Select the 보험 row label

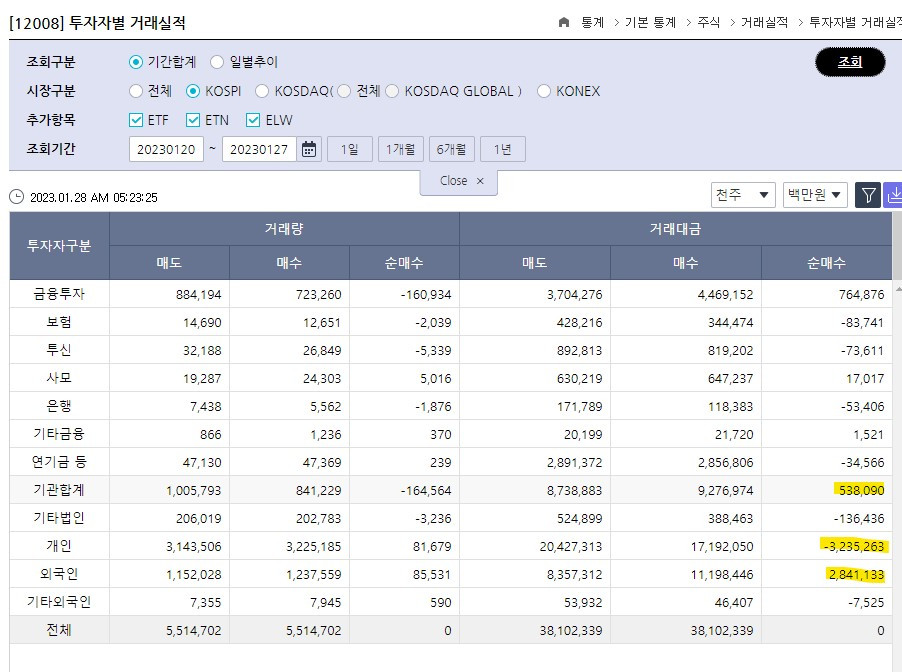tap(59, 322)
